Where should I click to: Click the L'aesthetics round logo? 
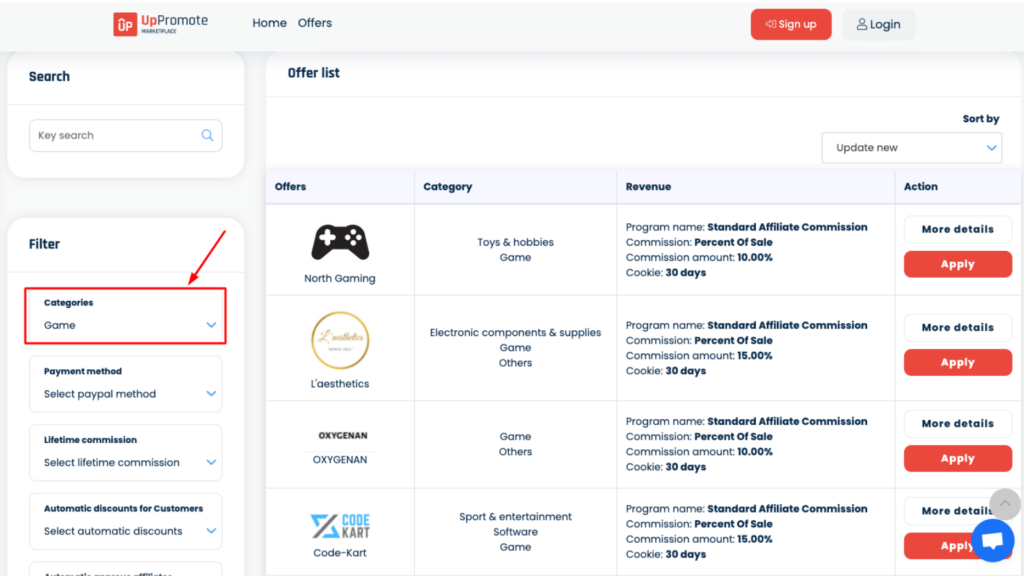click(x=340, y=340)
